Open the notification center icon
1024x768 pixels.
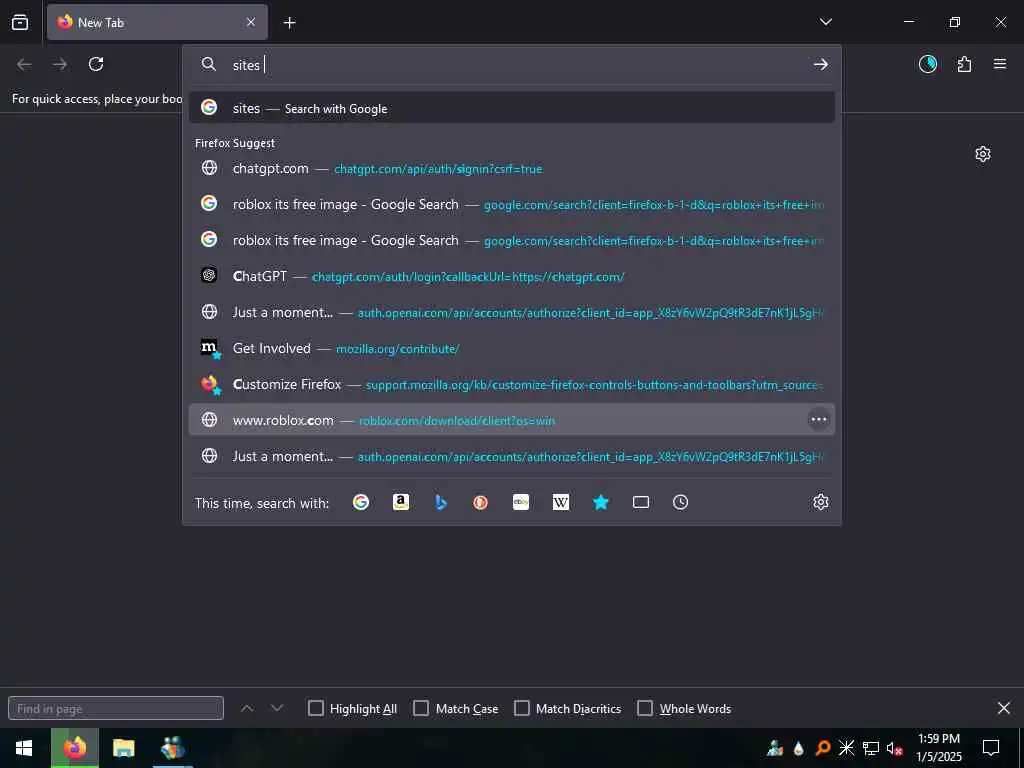(x=991, y=748)
